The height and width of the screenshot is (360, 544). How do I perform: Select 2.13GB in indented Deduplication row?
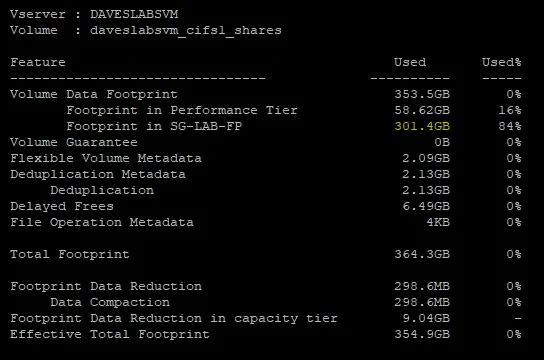point(426,190)
